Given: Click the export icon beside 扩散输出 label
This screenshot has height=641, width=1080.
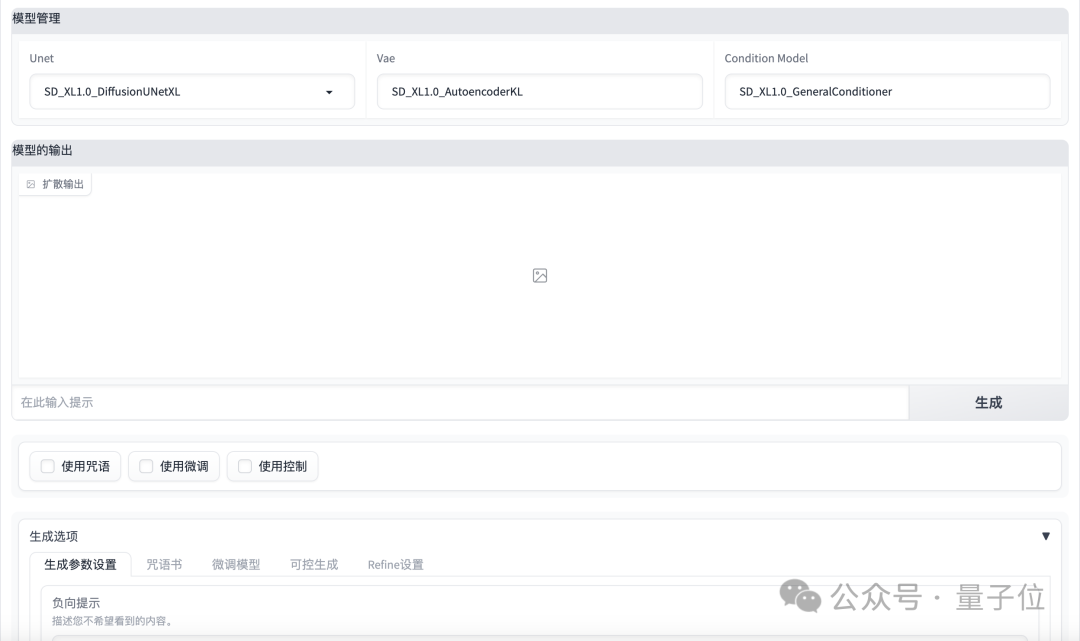Looking at the screenshot, I should (30, 183).
